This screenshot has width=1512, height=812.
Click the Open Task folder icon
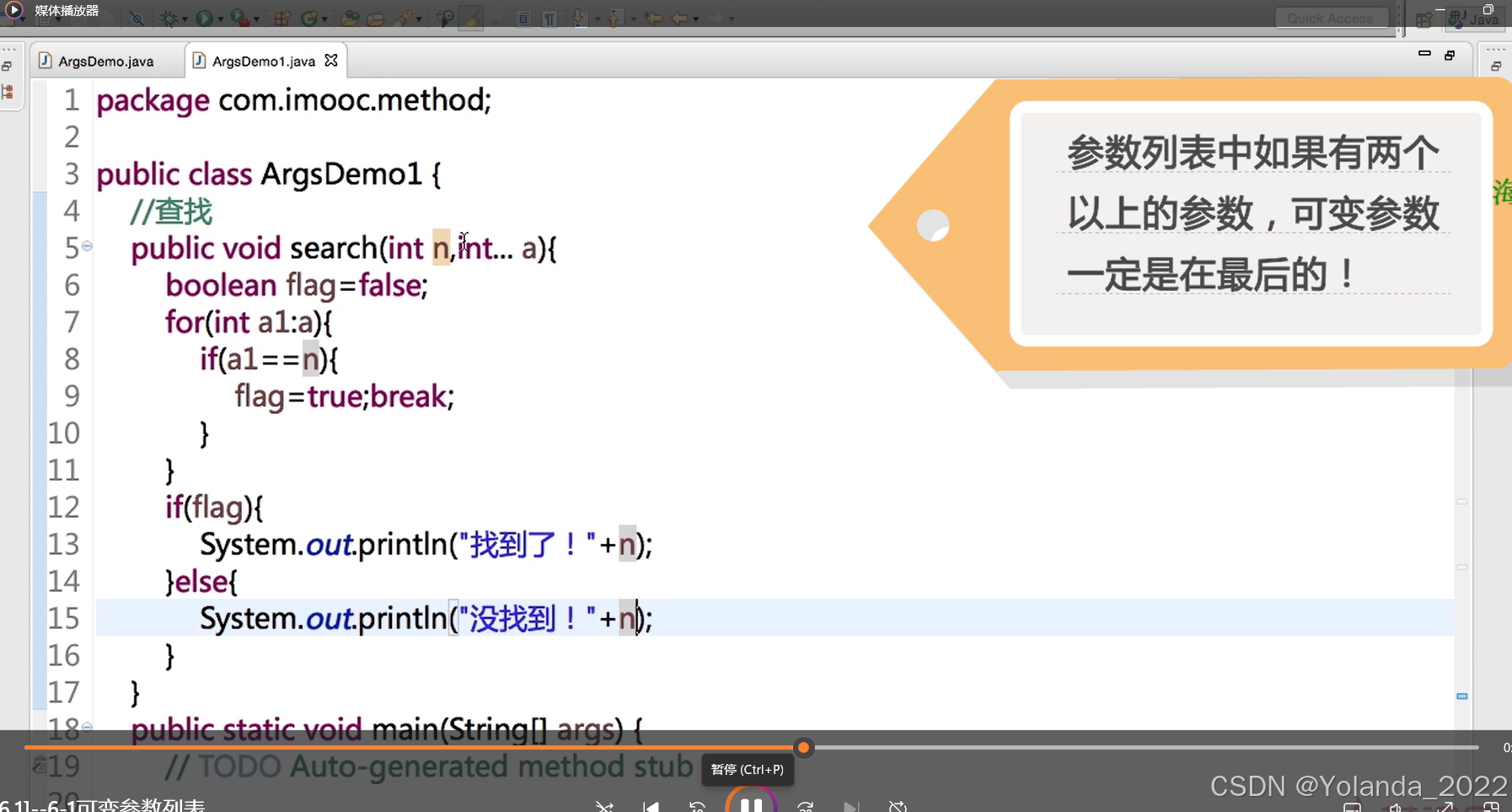375,19
